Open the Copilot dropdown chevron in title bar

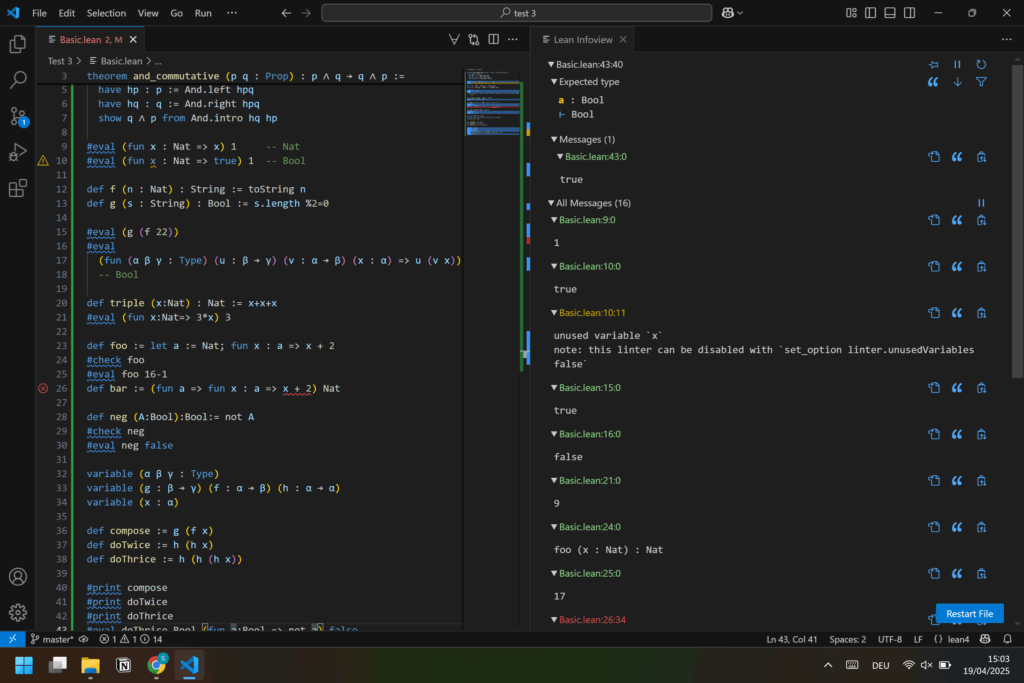pyautogui.click(x=740, y=13)
